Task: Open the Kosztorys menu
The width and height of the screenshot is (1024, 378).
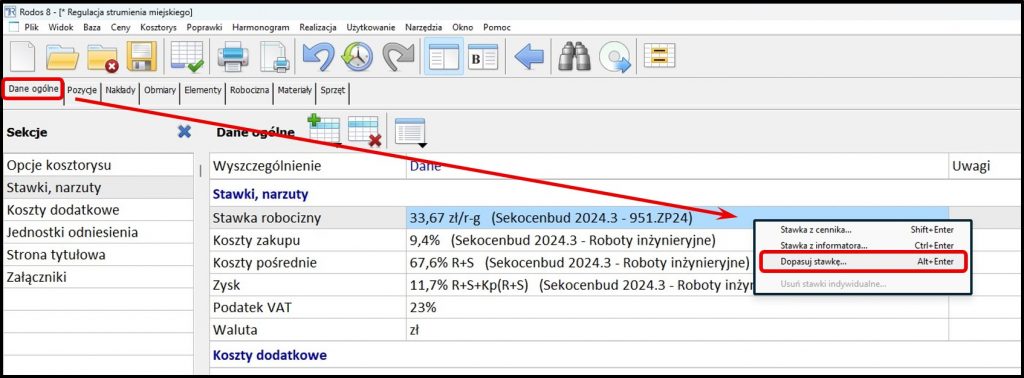Action: [159, 27]
